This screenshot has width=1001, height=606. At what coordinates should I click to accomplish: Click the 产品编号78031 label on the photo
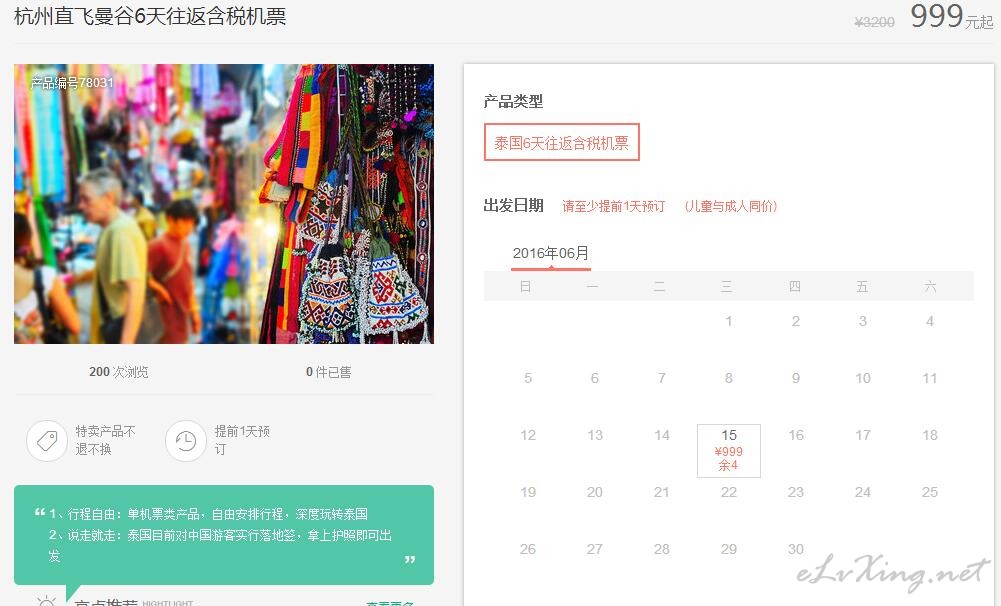coord(72,82)
